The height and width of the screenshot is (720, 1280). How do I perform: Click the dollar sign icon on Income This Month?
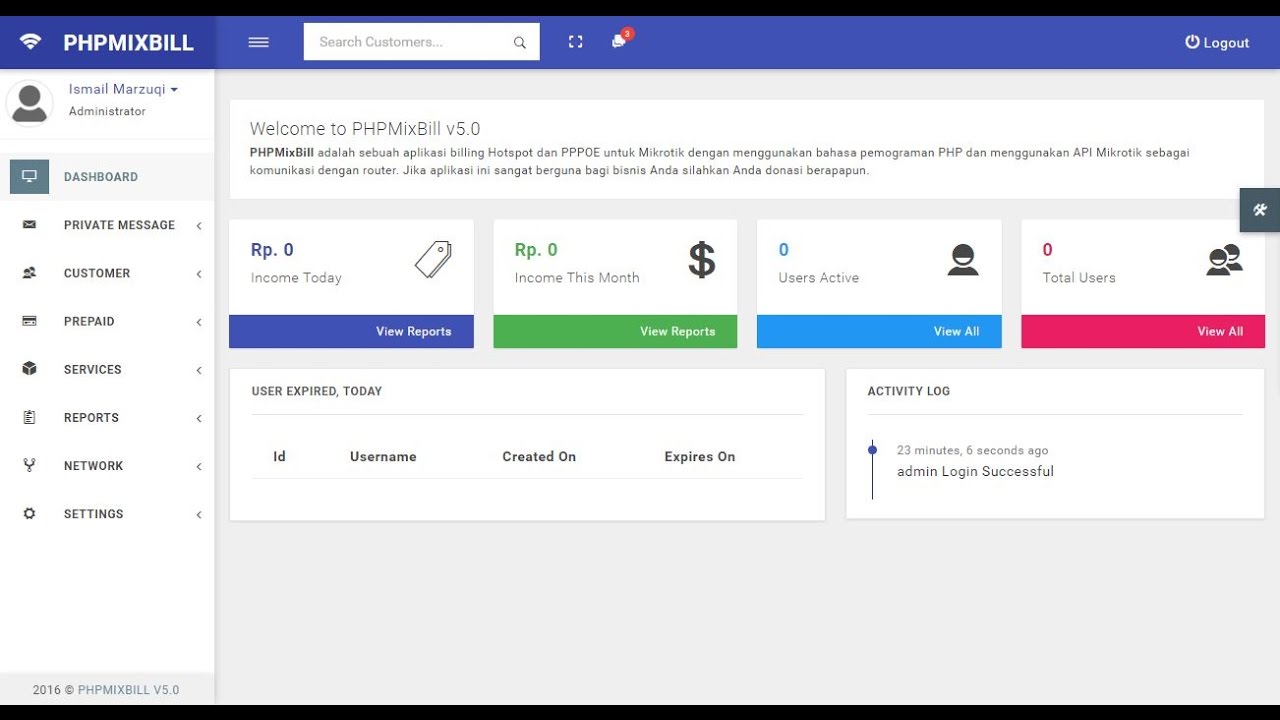click(702, 260)
